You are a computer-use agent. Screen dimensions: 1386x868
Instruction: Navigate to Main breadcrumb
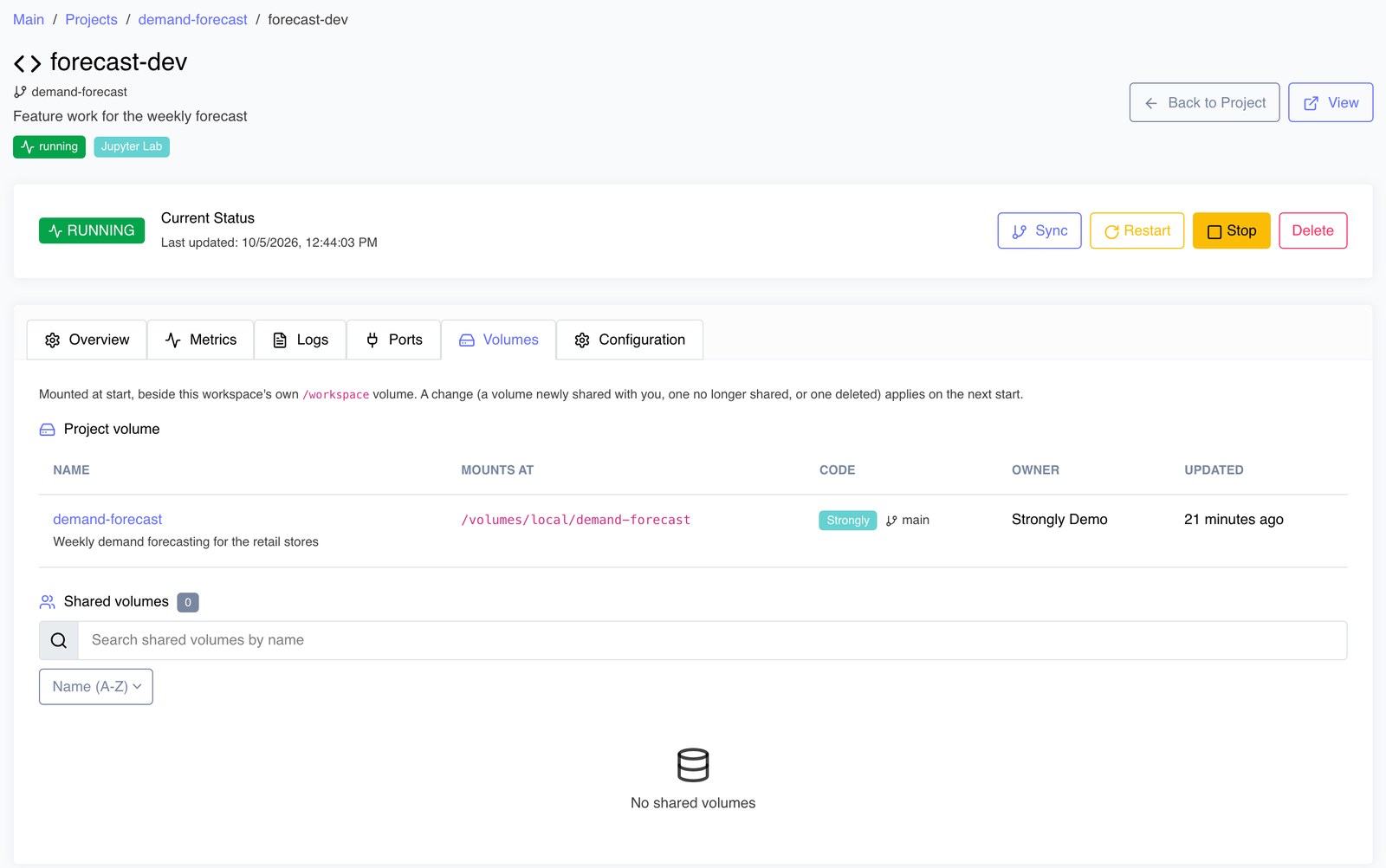point(29,19)
